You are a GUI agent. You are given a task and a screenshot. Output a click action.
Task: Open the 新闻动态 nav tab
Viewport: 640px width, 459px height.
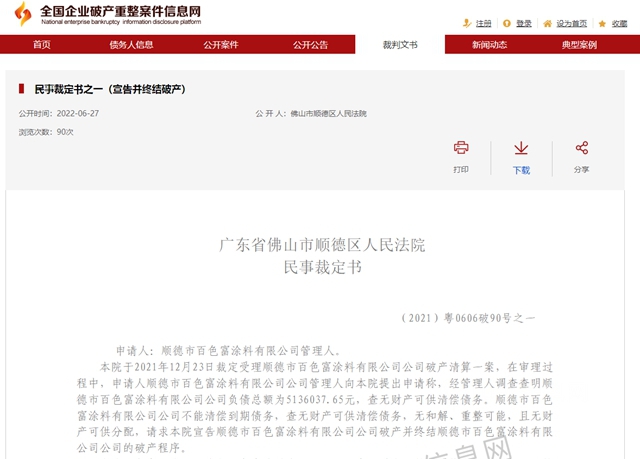pyautogui.click(x=489, y=44)
